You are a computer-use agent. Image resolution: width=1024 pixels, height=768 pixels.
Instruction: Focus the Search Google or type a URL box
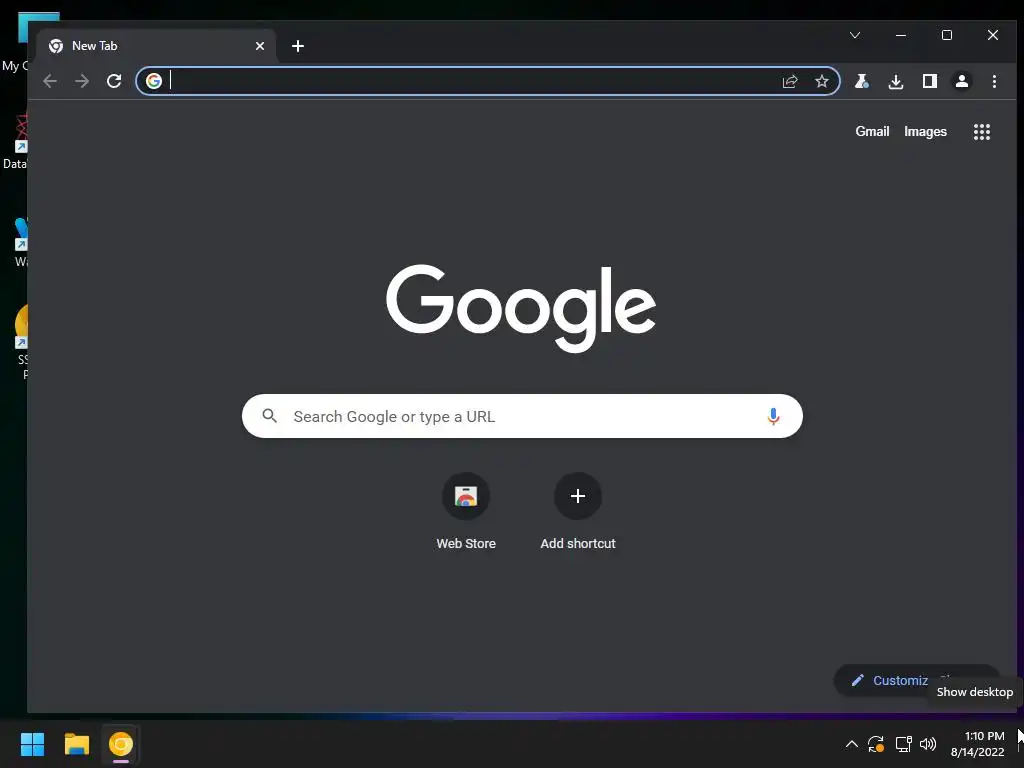coord(522,416)
